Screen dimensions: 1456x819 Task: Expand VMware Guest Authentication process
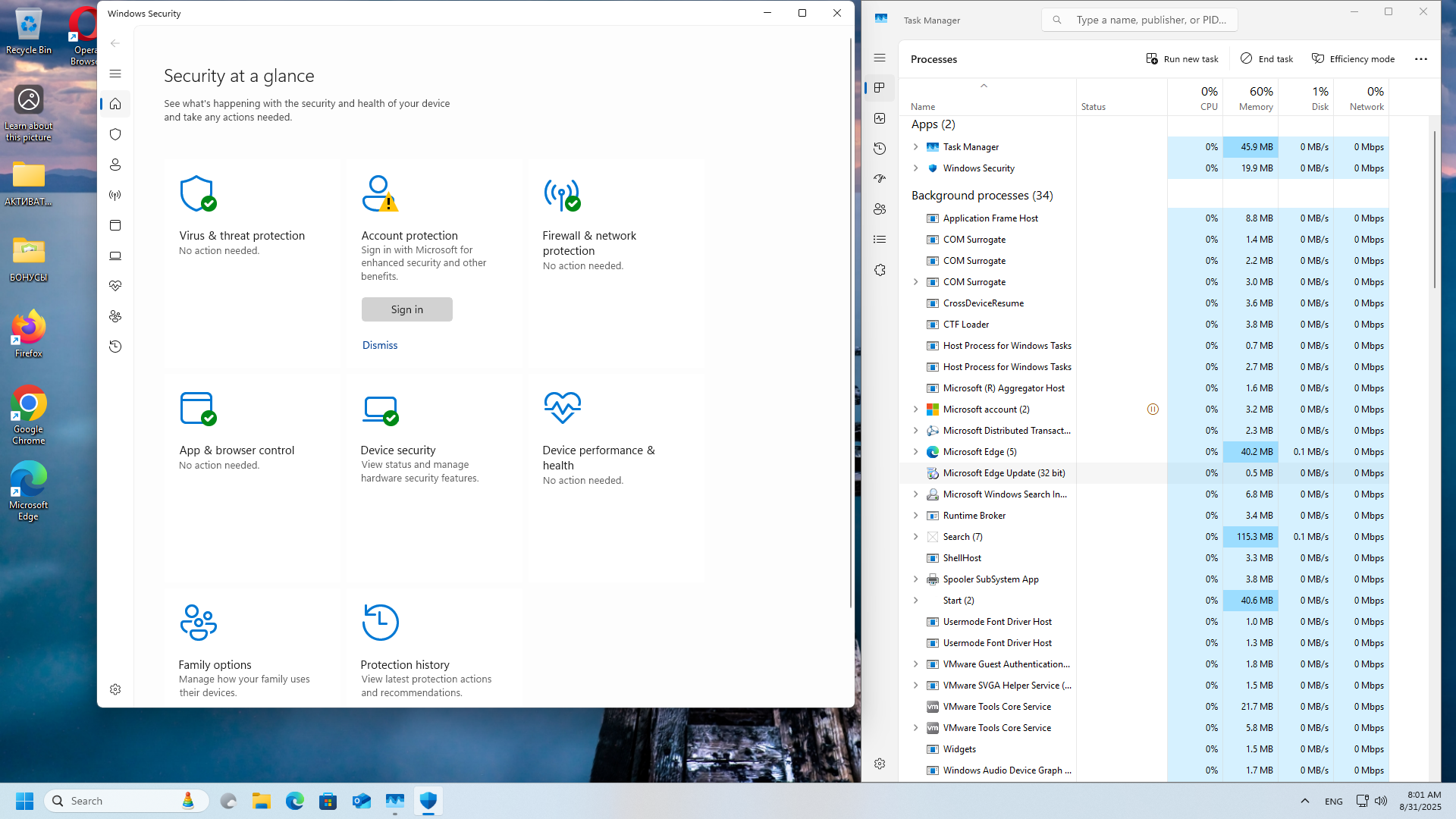(915, 664)
